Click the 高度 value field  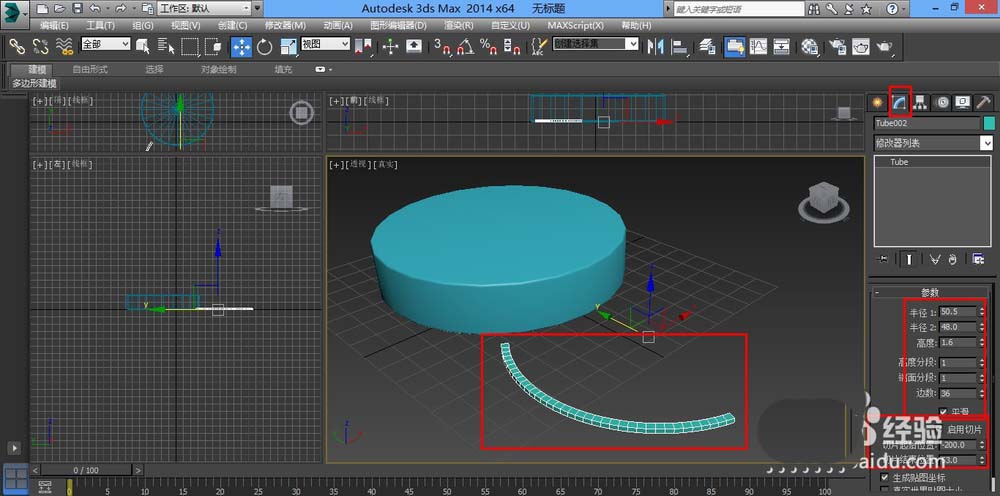958,343
